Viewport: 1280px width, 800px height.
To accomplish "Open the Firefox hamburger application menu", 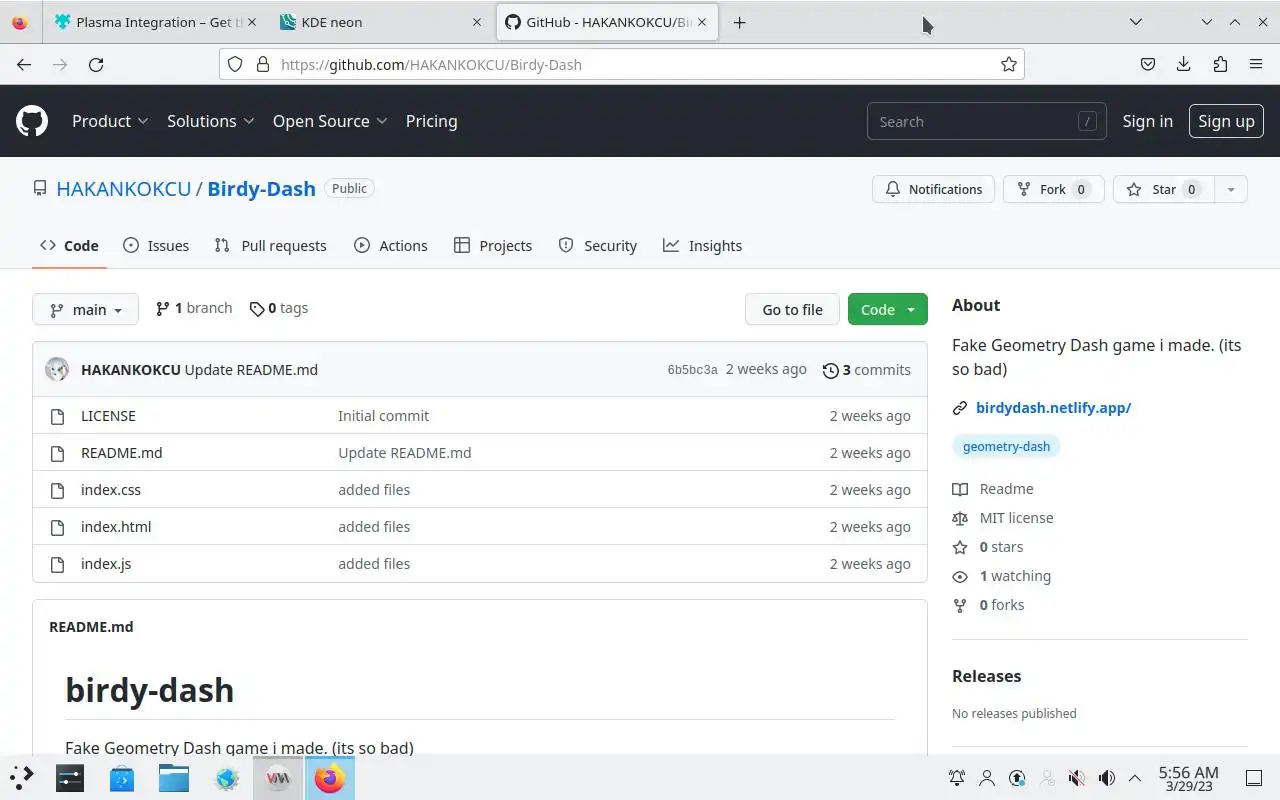I will [x=1256, y=64].
